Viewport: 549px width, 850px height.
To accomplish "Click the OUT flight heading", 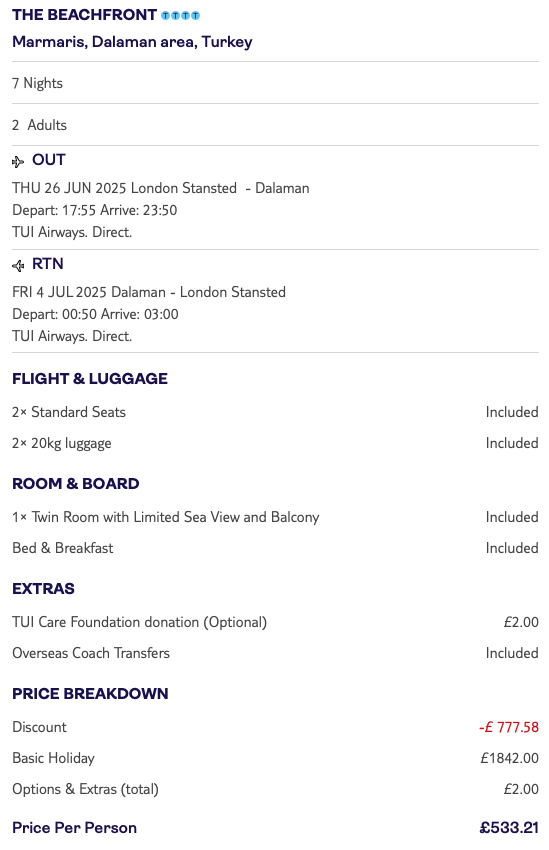I will pos(49,160).
